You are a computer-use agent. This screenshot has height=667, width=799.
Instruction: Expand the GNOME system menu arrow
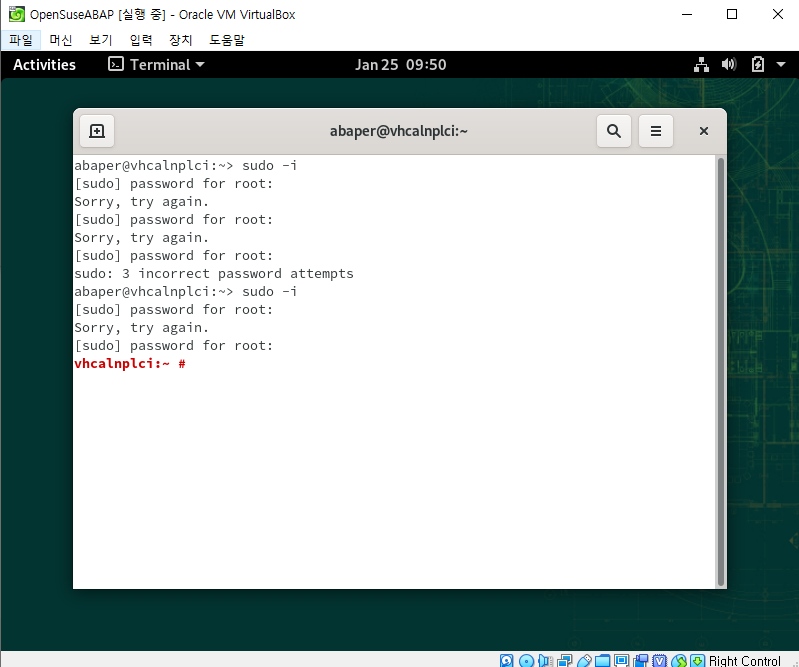coord(781,65)
